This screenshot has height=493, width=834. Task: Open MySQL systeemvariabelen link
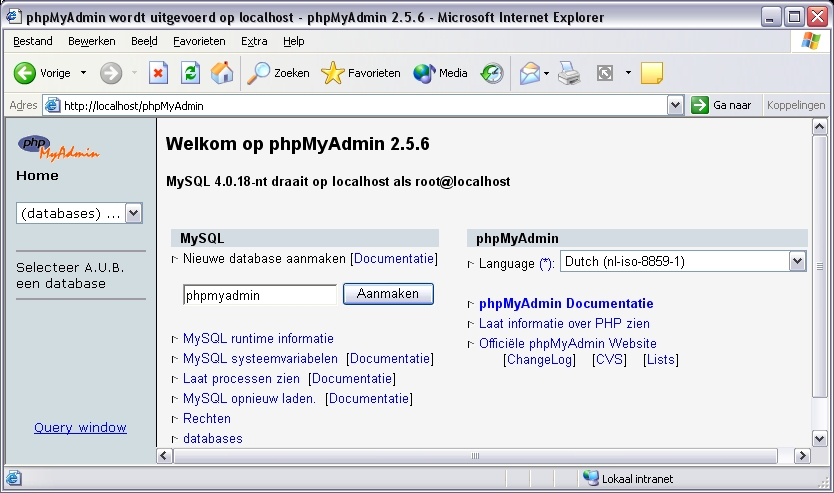click(x=260, y=358)
